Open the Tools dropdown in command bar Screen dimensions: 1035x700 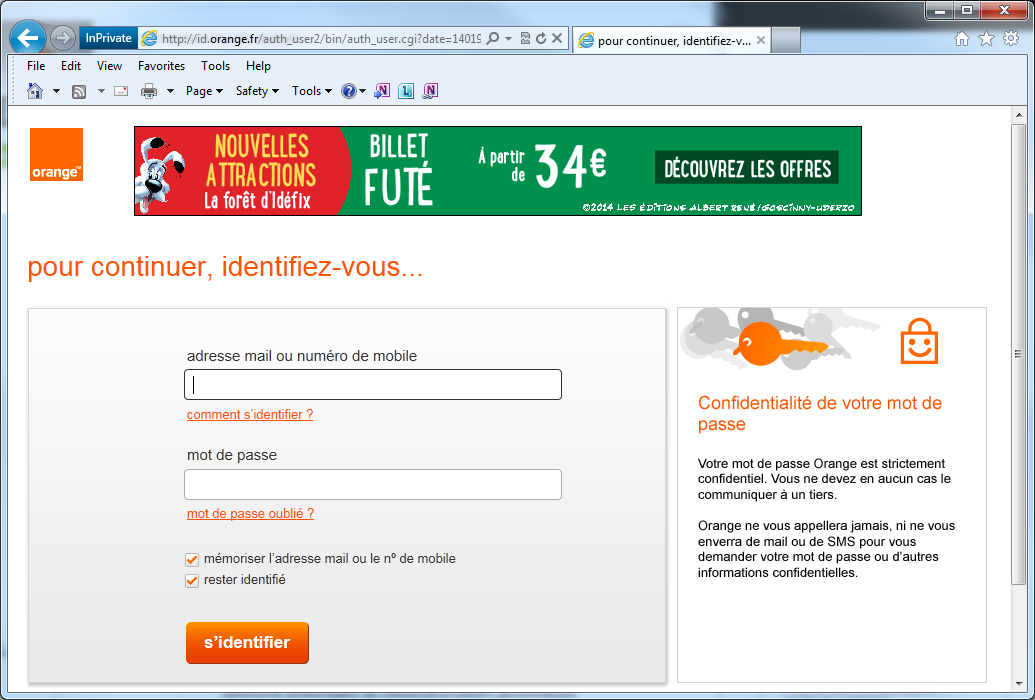point(312,91)
